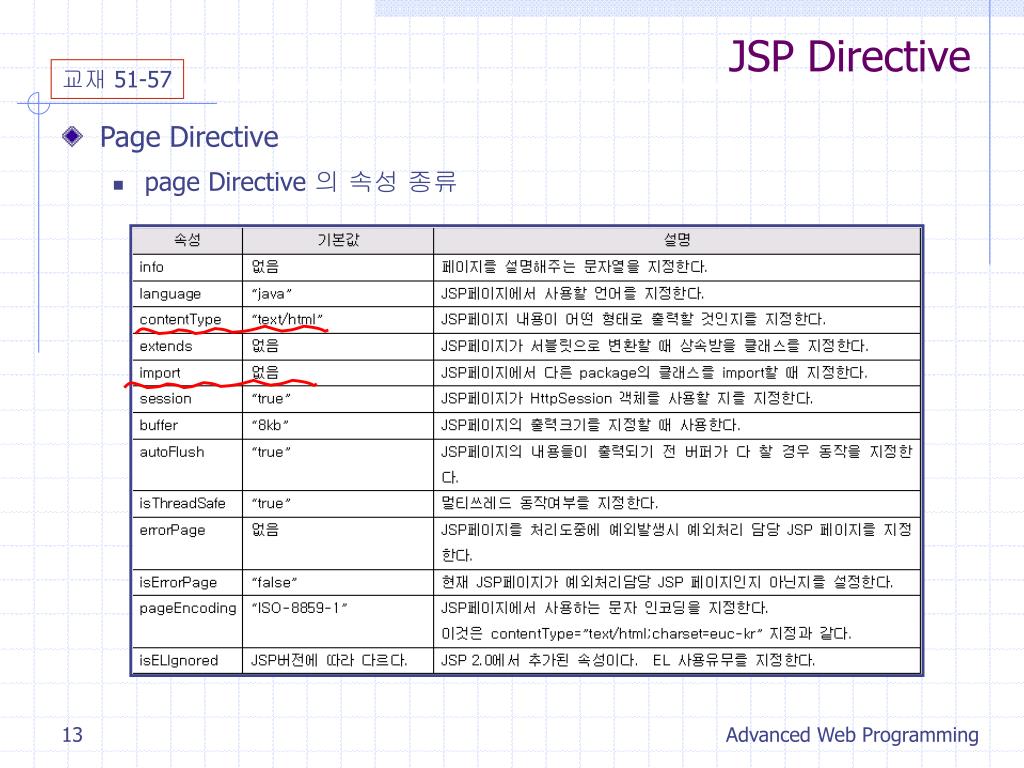This screenshot has height=768, width=1024.
Task: Select the isELIgnored attribute cell
Action: (187, 660)
